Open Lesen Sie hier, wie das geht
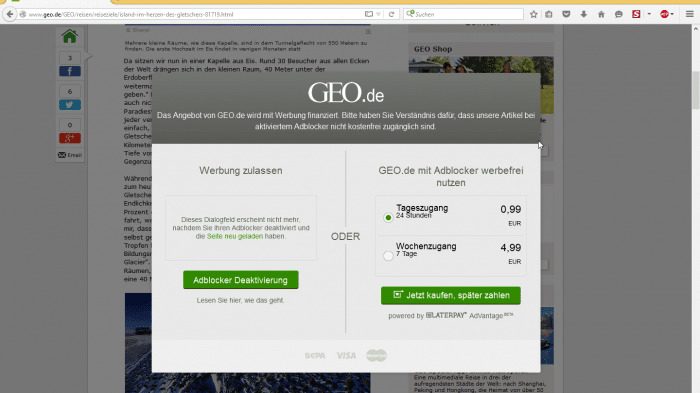Viewport: 700px width, 393px height. point(240,300)
